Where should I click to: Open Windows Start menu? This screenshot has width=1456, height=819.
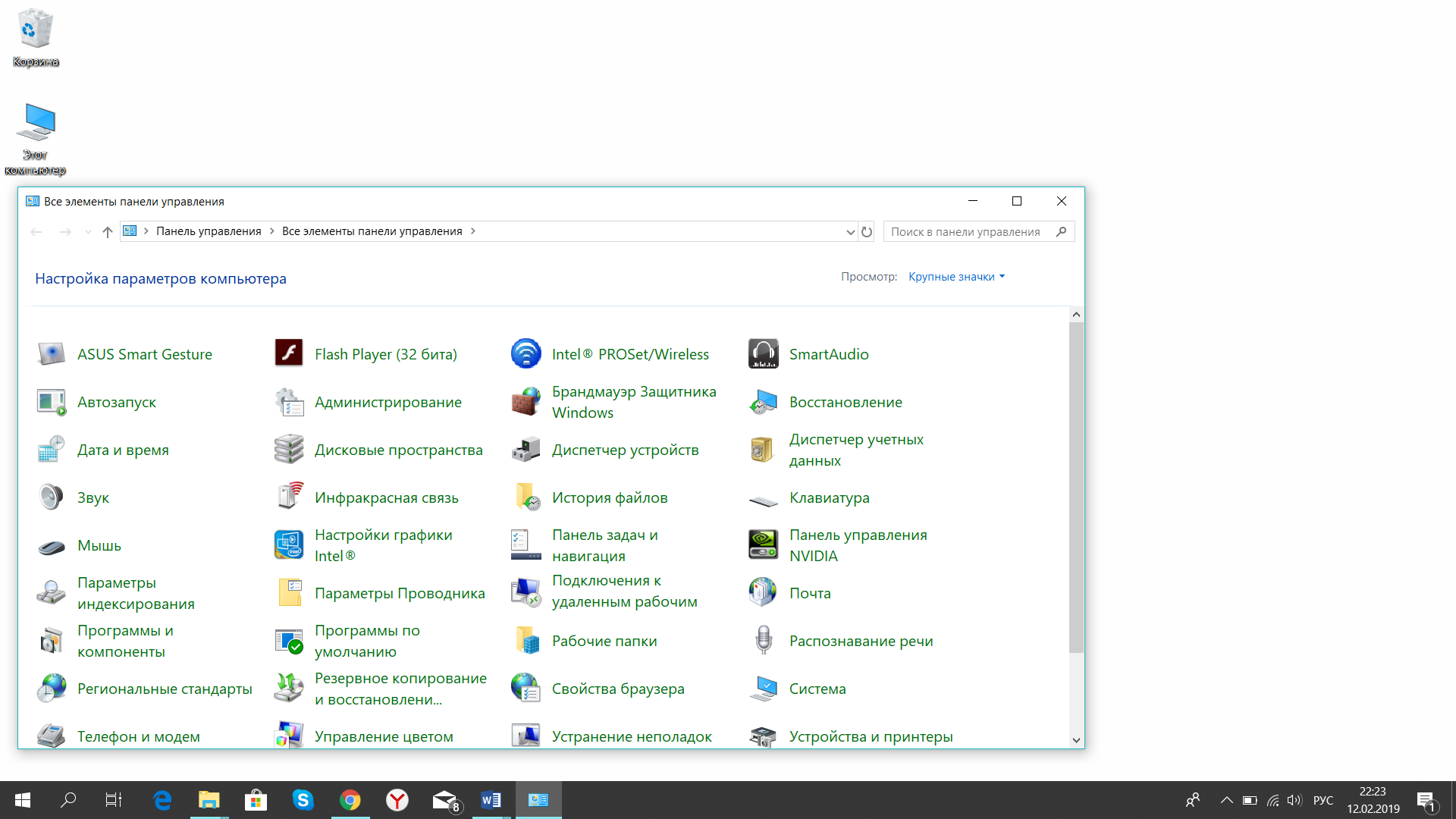[x=23, y=800]
